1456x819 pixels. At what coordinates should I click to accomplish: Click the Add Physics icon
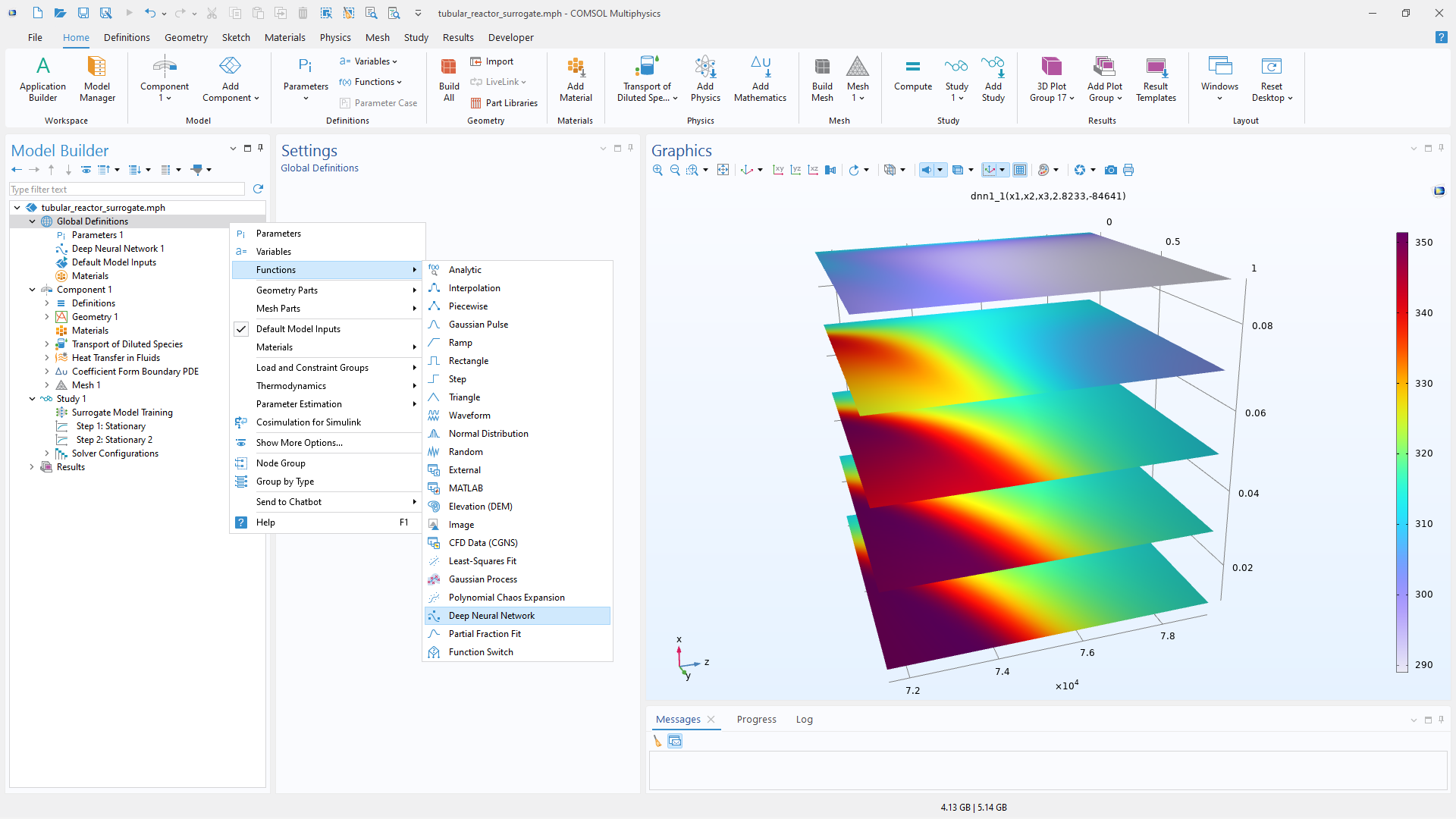click(x=705, y=78)
